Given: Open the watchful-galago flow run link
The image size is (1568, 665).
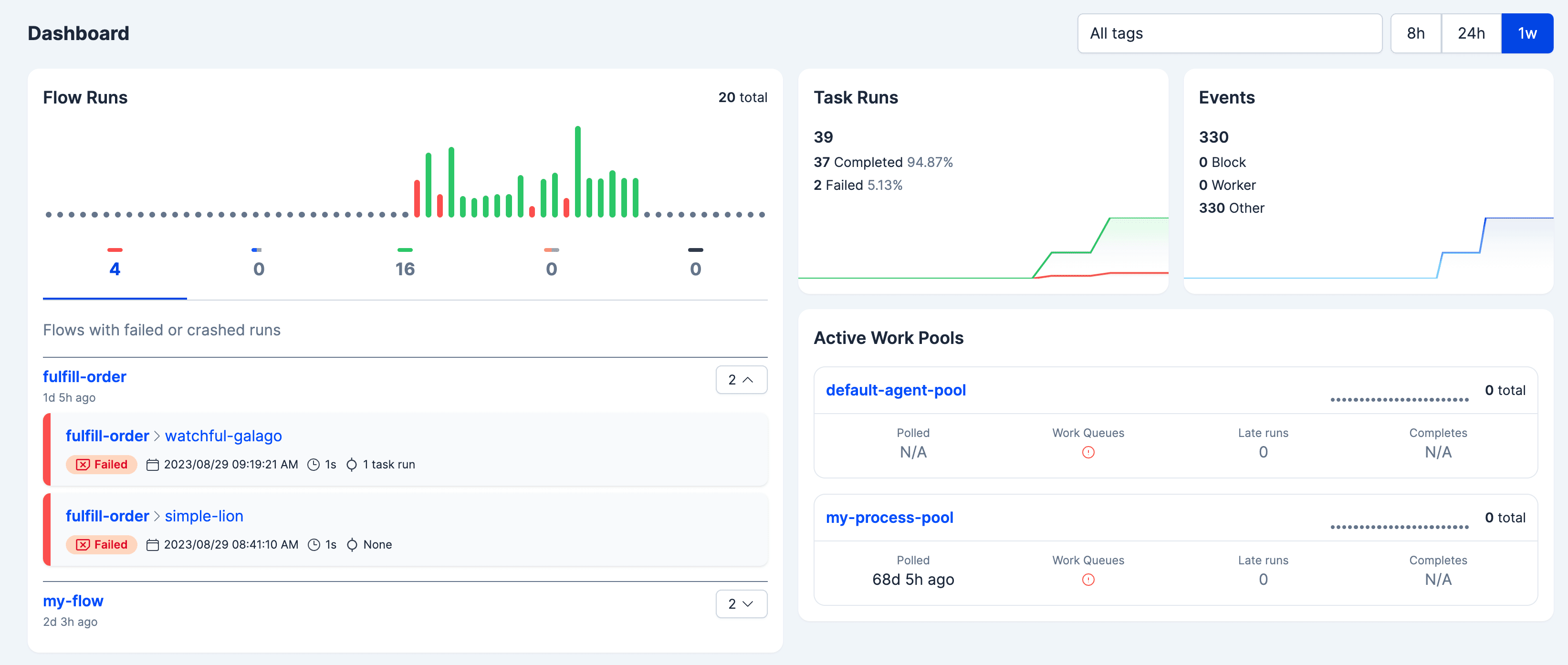Looking at the screenshot, I should point(223,436).
